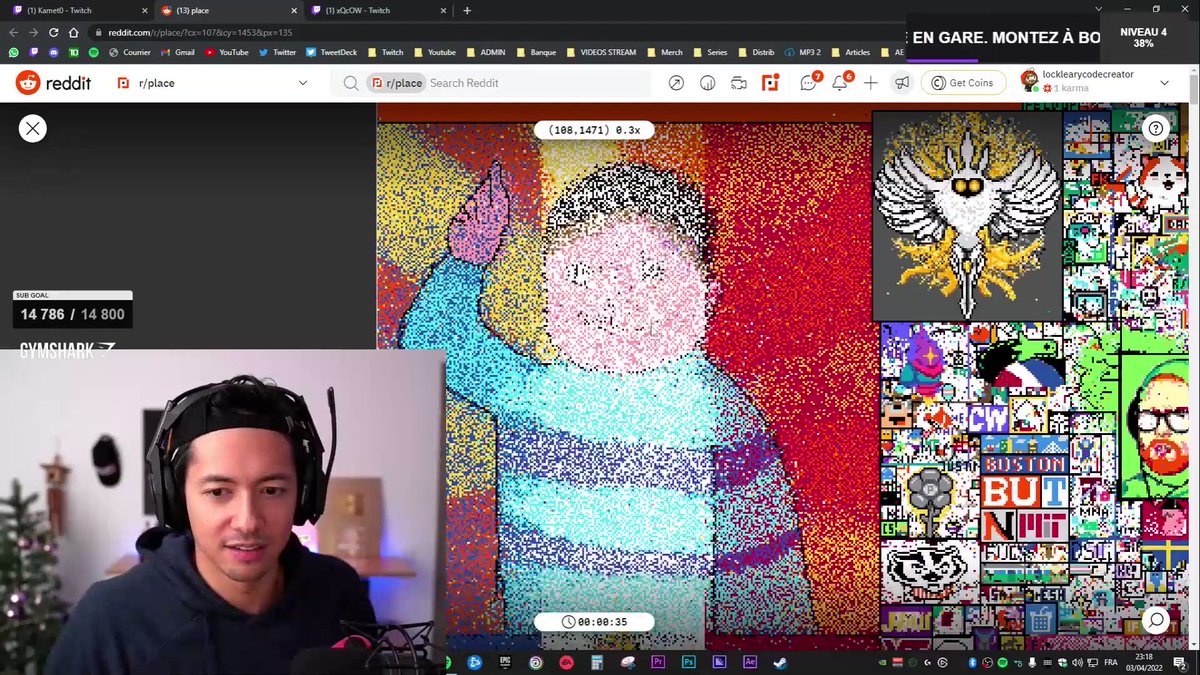
Task: Click the Discord bookmark icon
Action: (53, 52)
